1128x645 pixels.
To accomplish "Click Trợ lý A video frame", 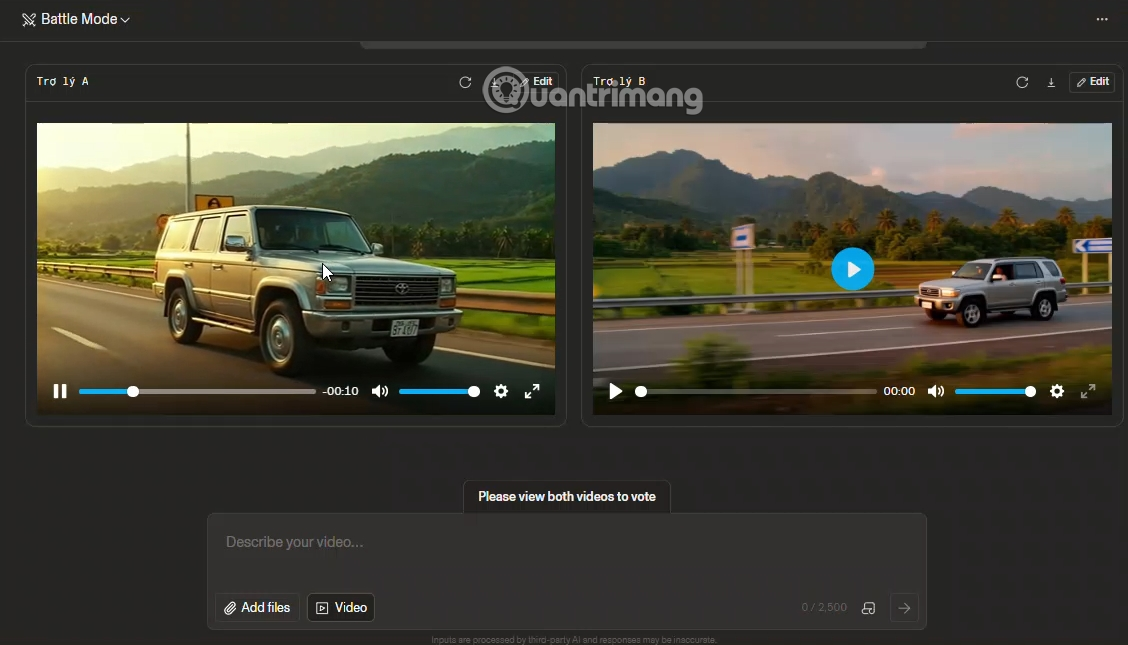I will tap(296, 268).
